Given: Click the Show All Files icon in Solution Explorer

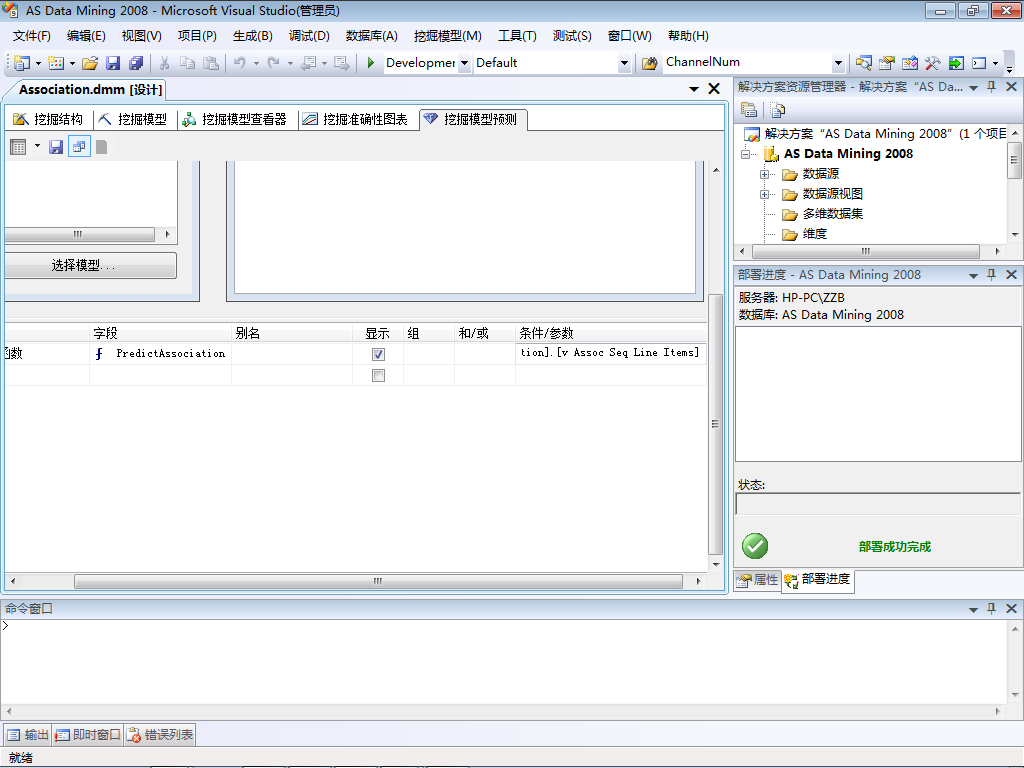Looking at the screenshot, I should pos(777,110).
